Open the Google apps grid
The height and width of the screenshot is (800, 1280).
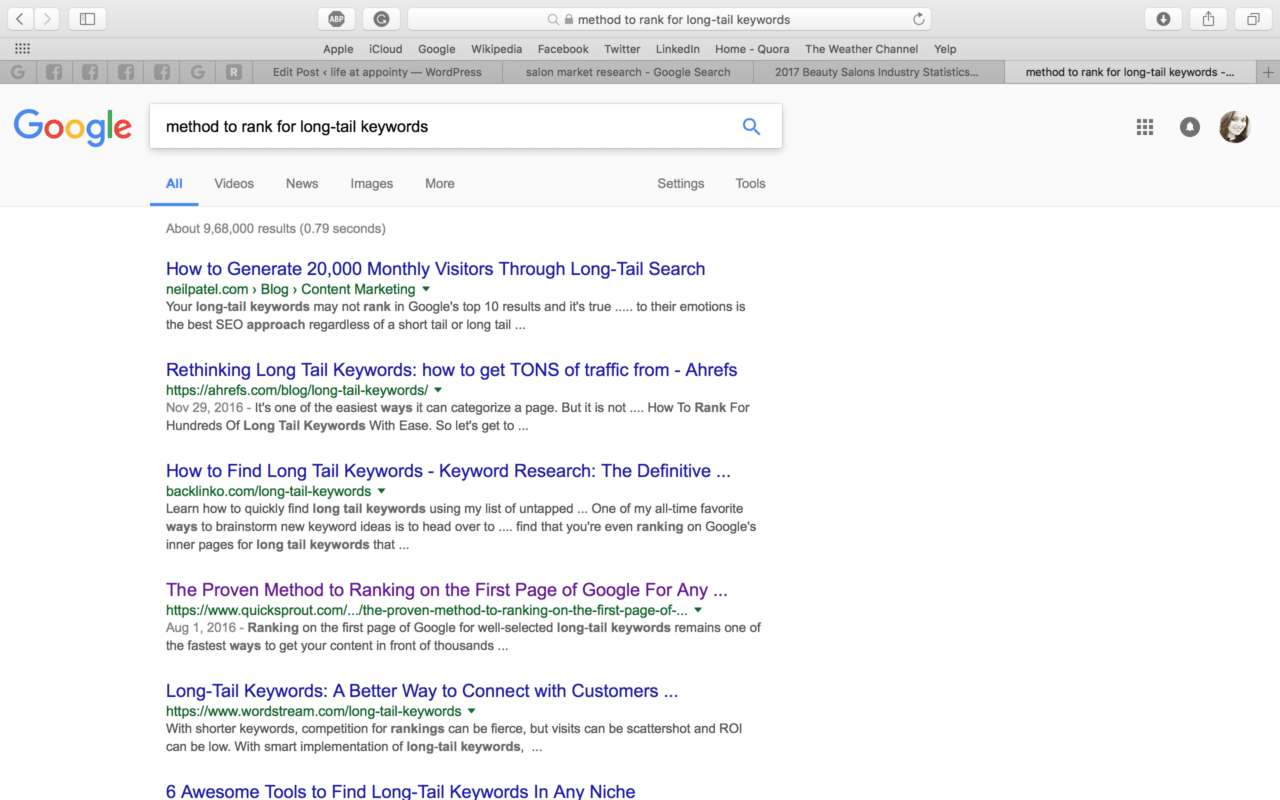tap(1145, 127)
